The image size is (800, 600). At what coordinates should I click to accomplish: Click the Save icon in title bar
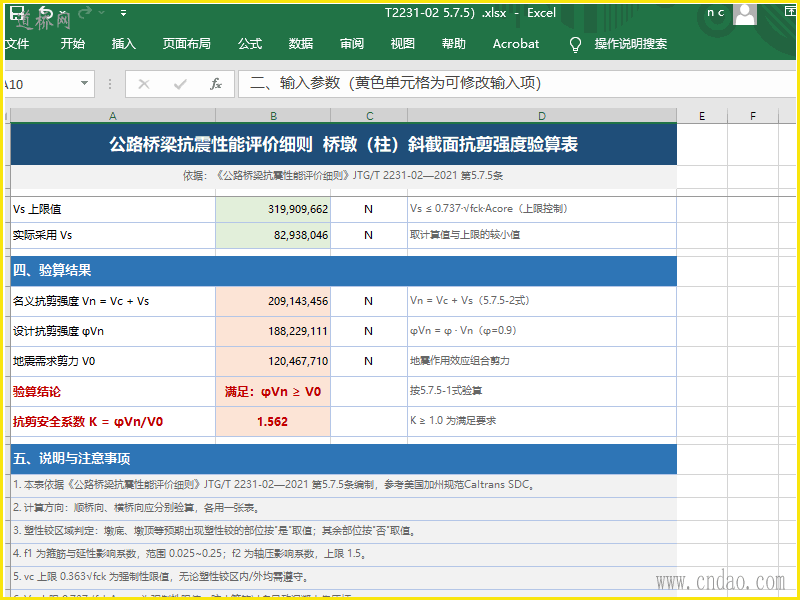click(x=17, y=13)
